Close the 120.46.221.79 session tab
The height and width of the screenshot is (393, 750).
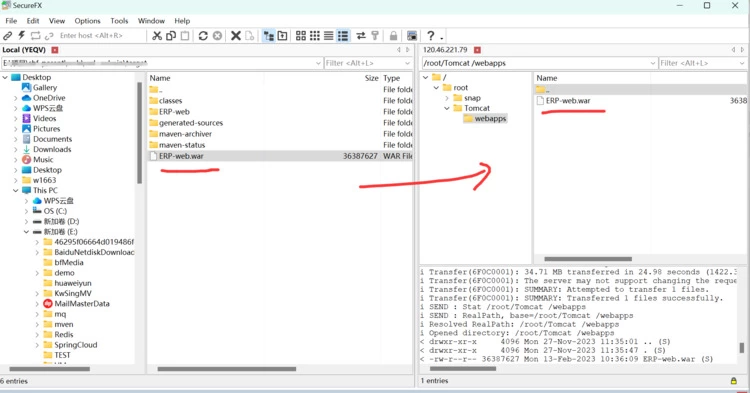(477, 50)
